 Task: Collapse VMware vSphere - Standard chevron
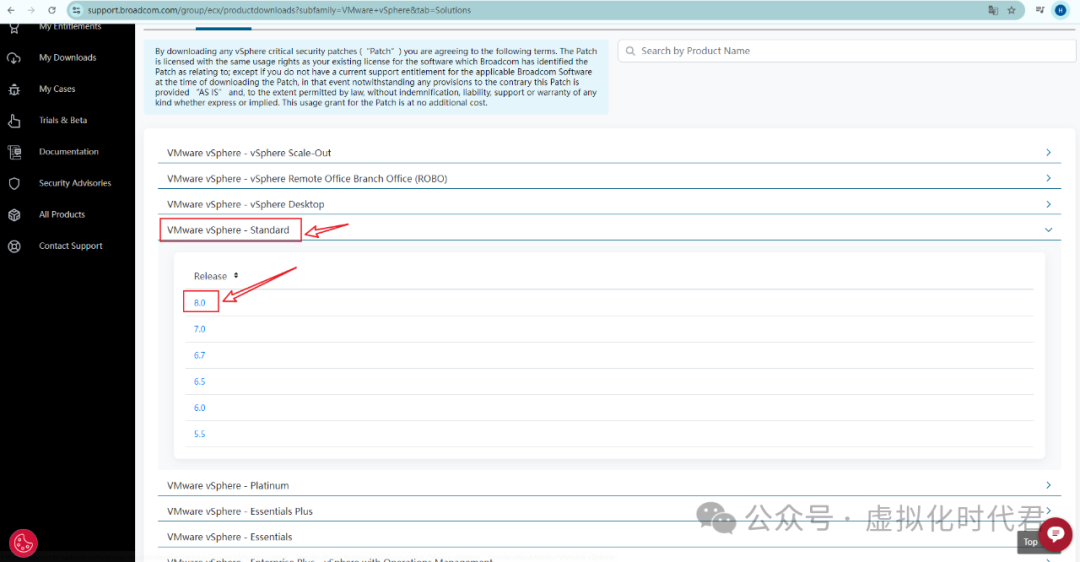(x=1048, y=230)
